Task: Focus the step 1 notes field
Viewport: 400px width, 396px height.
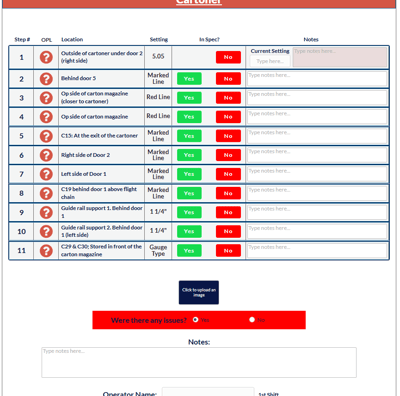Action: (x=340, y=57)
